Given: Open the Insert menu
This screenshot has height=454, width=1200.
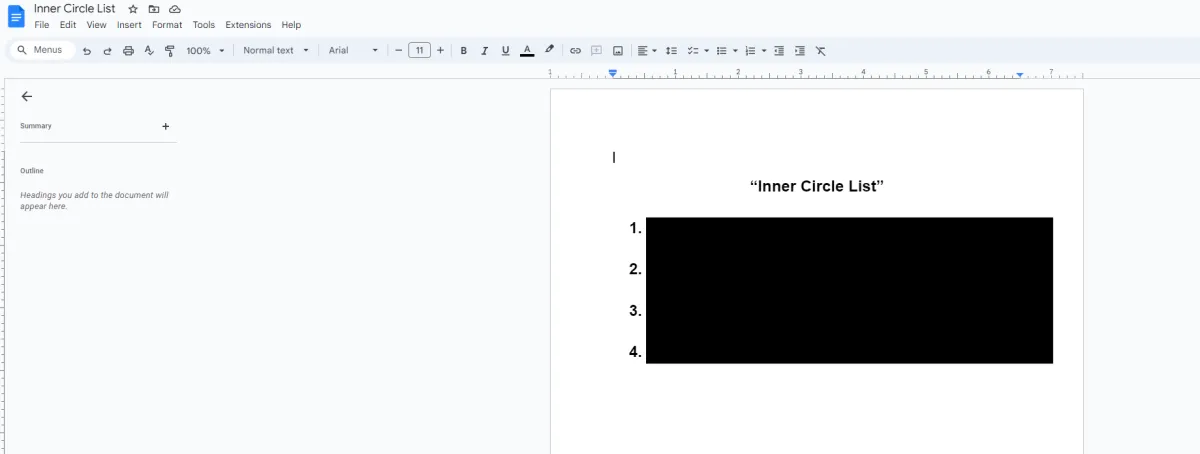Looking at the screenshot, I should 129,25.
